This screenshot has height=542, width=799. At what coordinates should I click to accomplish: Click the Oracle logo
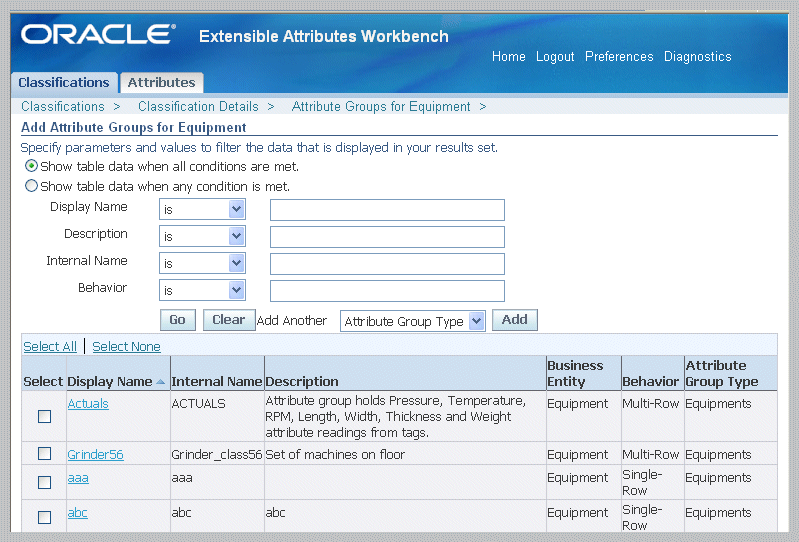(98, 35)
